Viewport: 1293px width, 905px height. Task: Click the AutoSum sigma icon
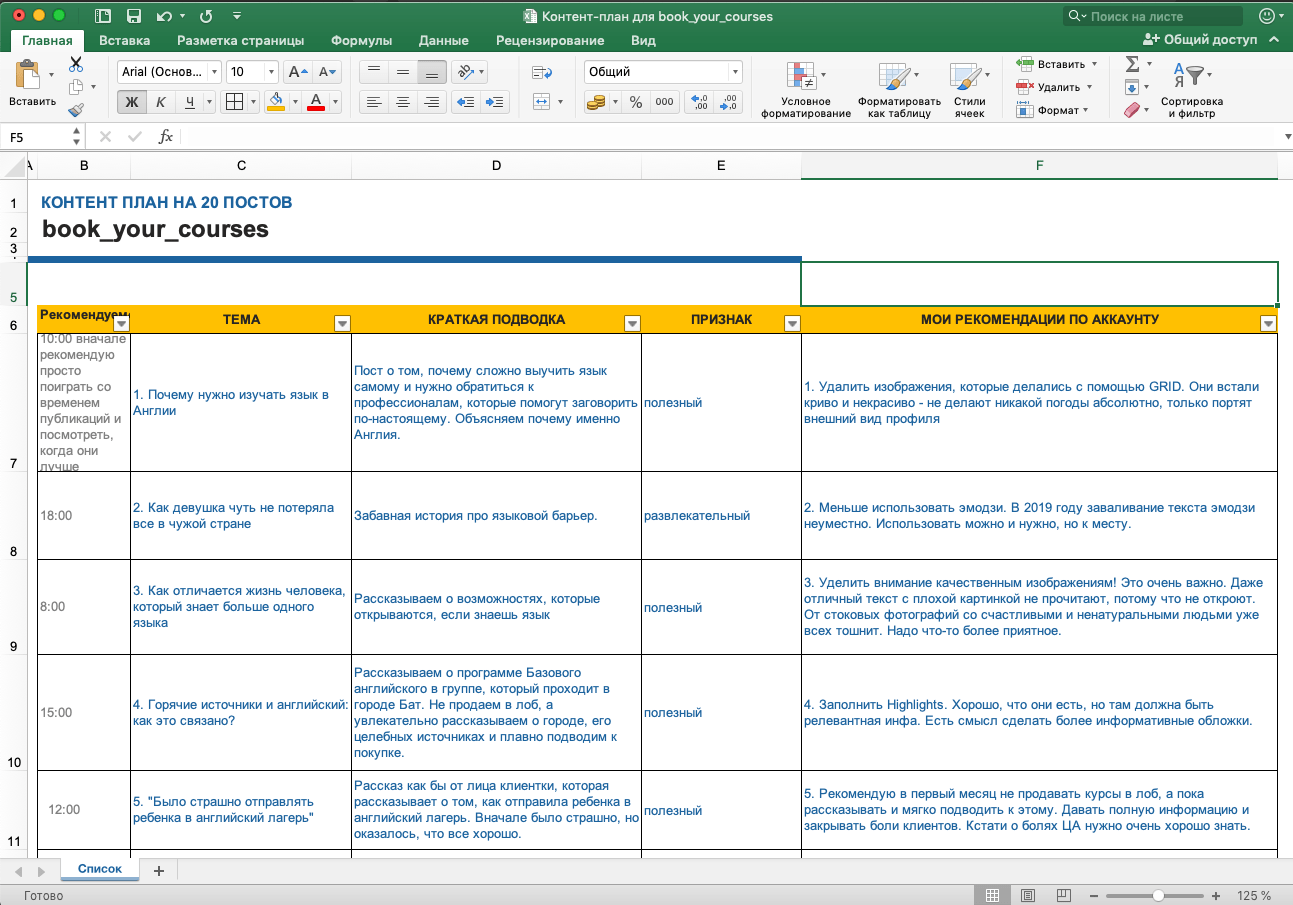point(1132,64)
